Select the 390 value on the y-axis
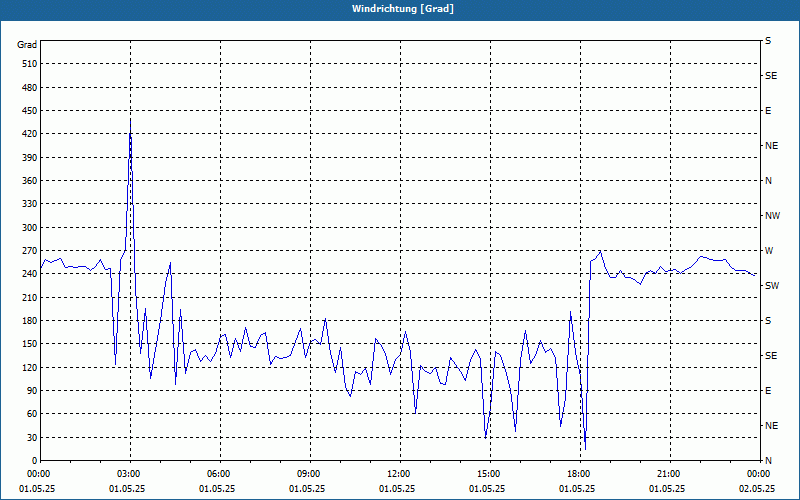This screenshot has height=500, width=800. (30, 158)
